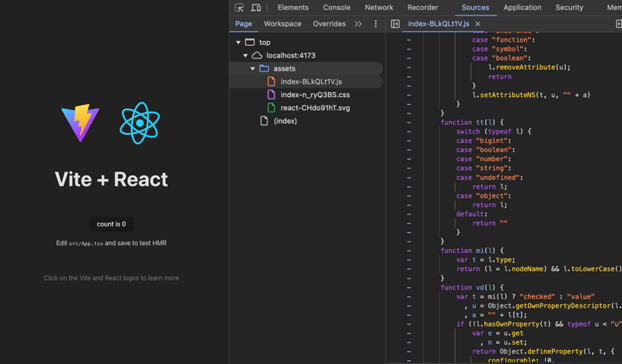The height and width of the screenshot is (364, 622).
Task: Click the file icon beside react-CHdo91hT.svg
Action: 271,108
